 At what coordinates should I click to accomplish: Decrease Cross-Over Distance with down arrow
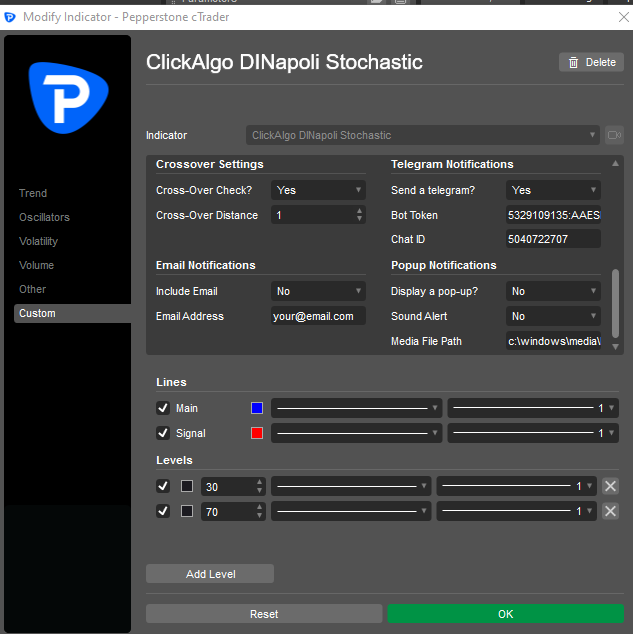(359, 219)
